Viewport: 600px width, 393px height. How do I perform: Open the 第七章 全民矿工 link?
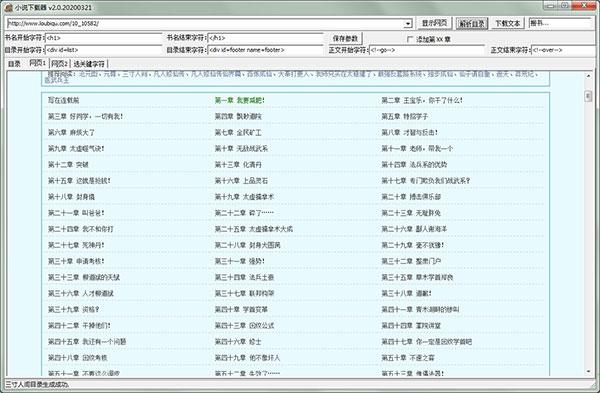[238, 132]
